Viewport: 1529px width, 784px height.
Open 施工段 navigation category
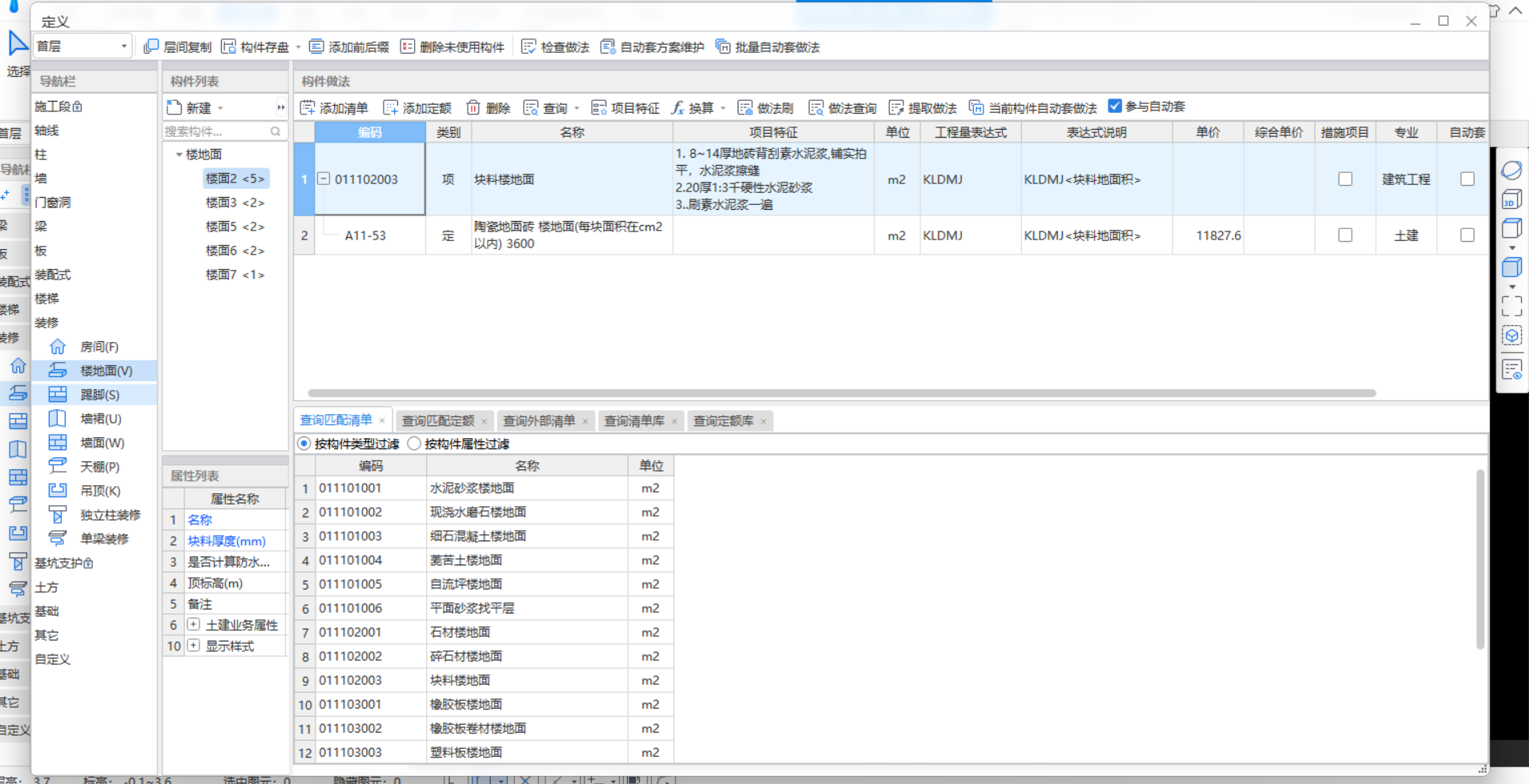point(58,107)
